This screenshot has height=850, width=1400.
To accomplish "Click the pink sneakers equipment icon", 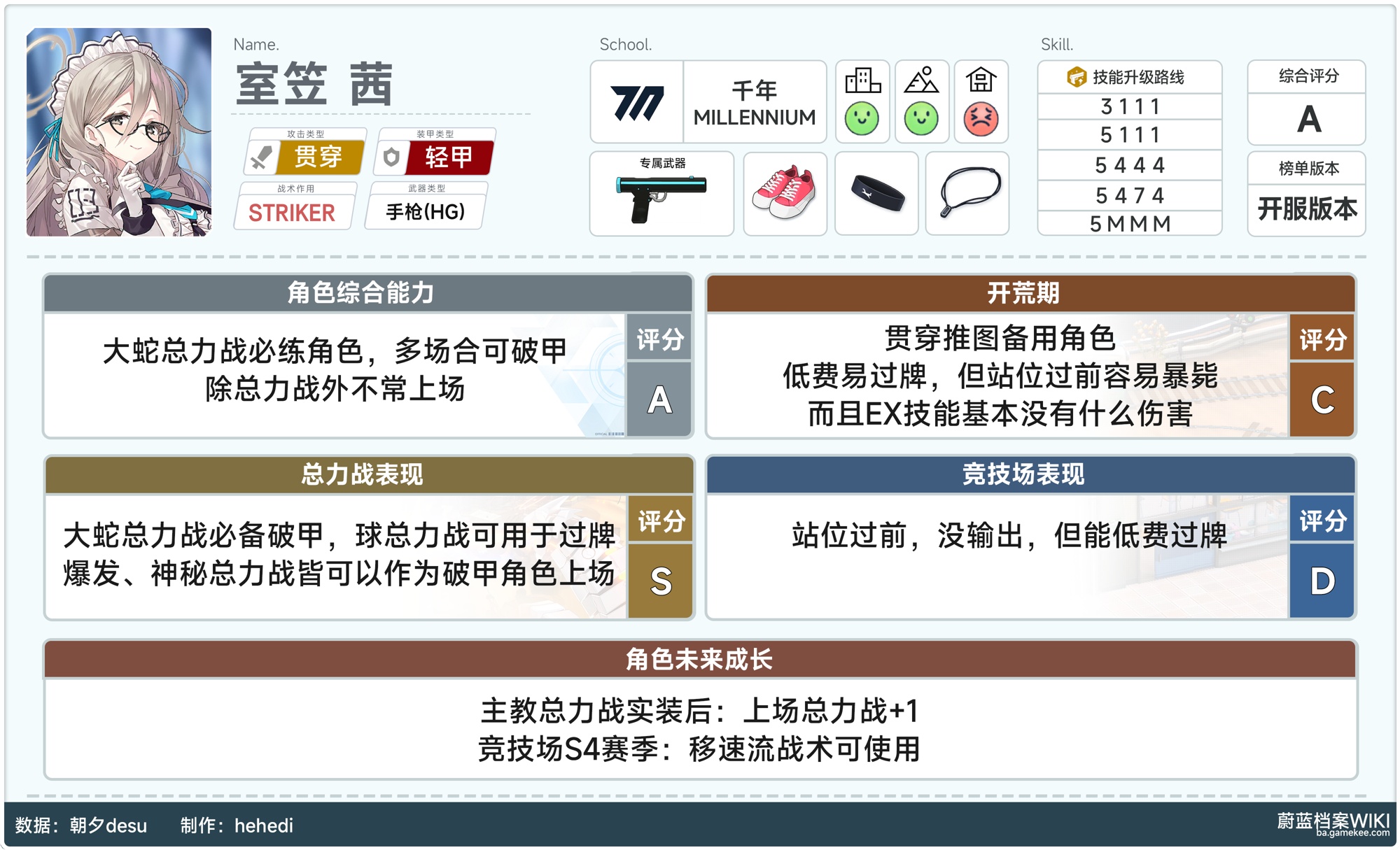I will 785,194.
